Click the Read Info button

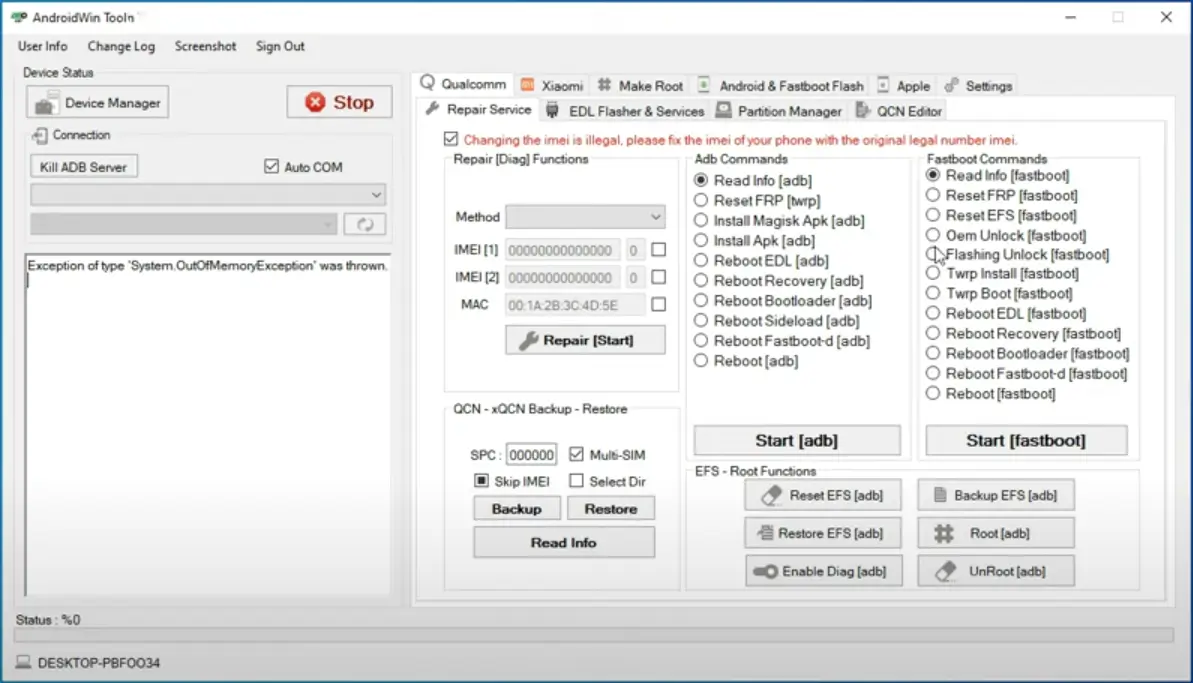[x=564, y=542]
